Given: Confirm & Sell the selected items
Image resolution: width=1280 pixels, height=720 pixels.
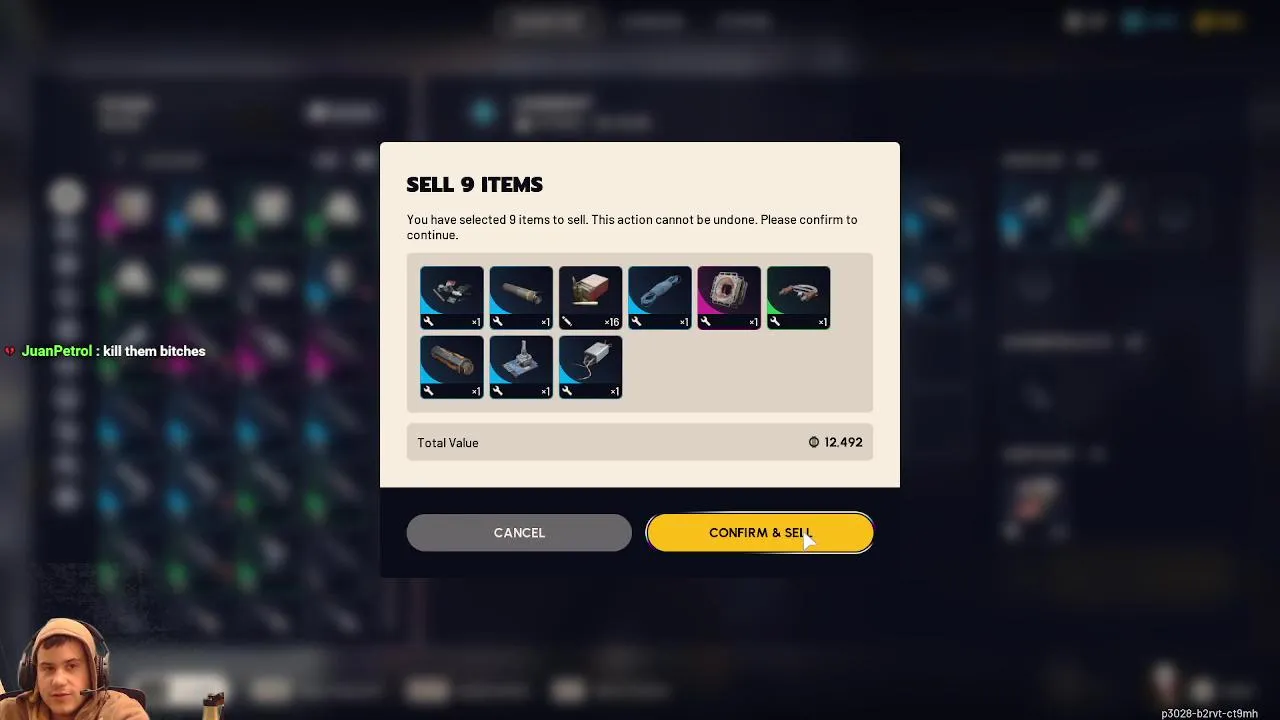Looking at the screenshot, I should click(760, 533).
